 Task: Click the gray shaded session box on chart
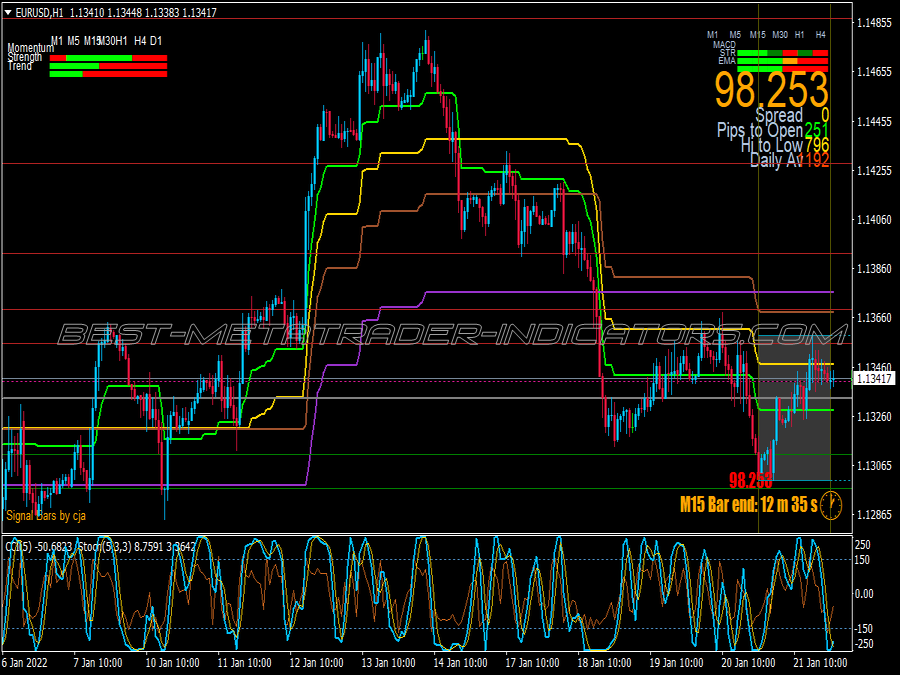click(x=794, y=410)
